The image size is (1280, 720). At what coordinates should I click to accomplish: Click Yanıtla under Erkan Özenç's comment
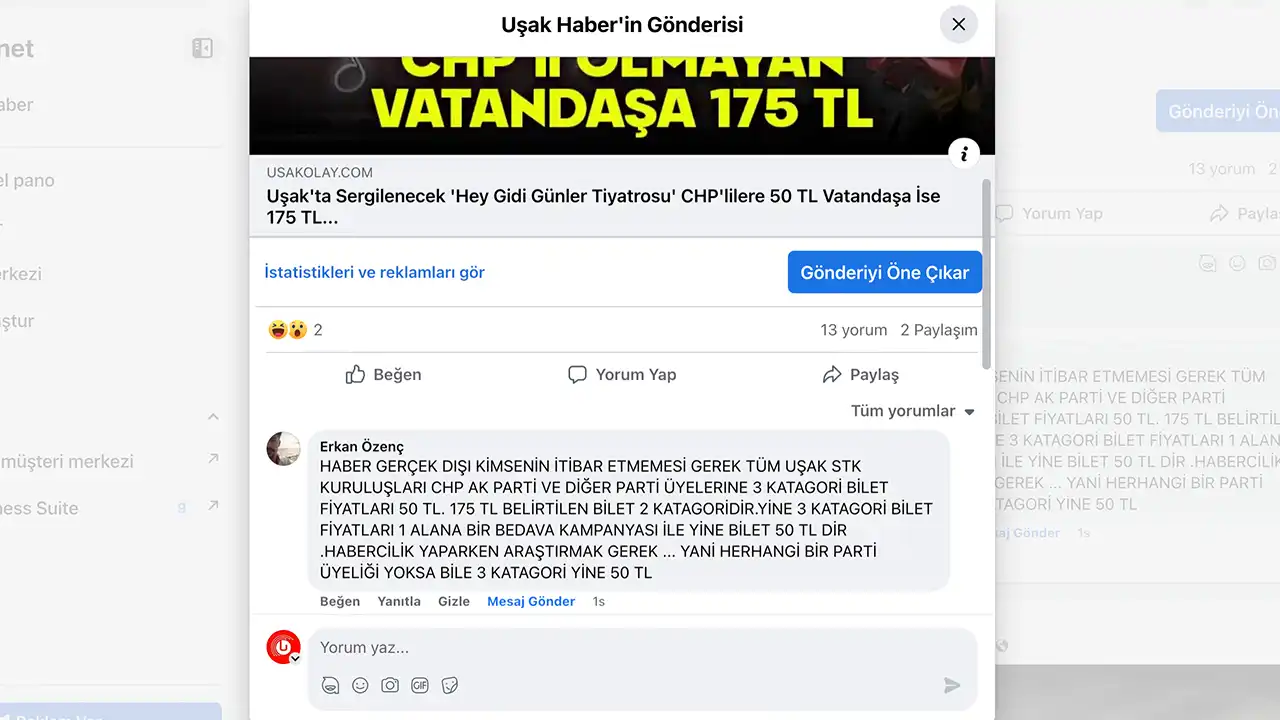click(399, 601)
